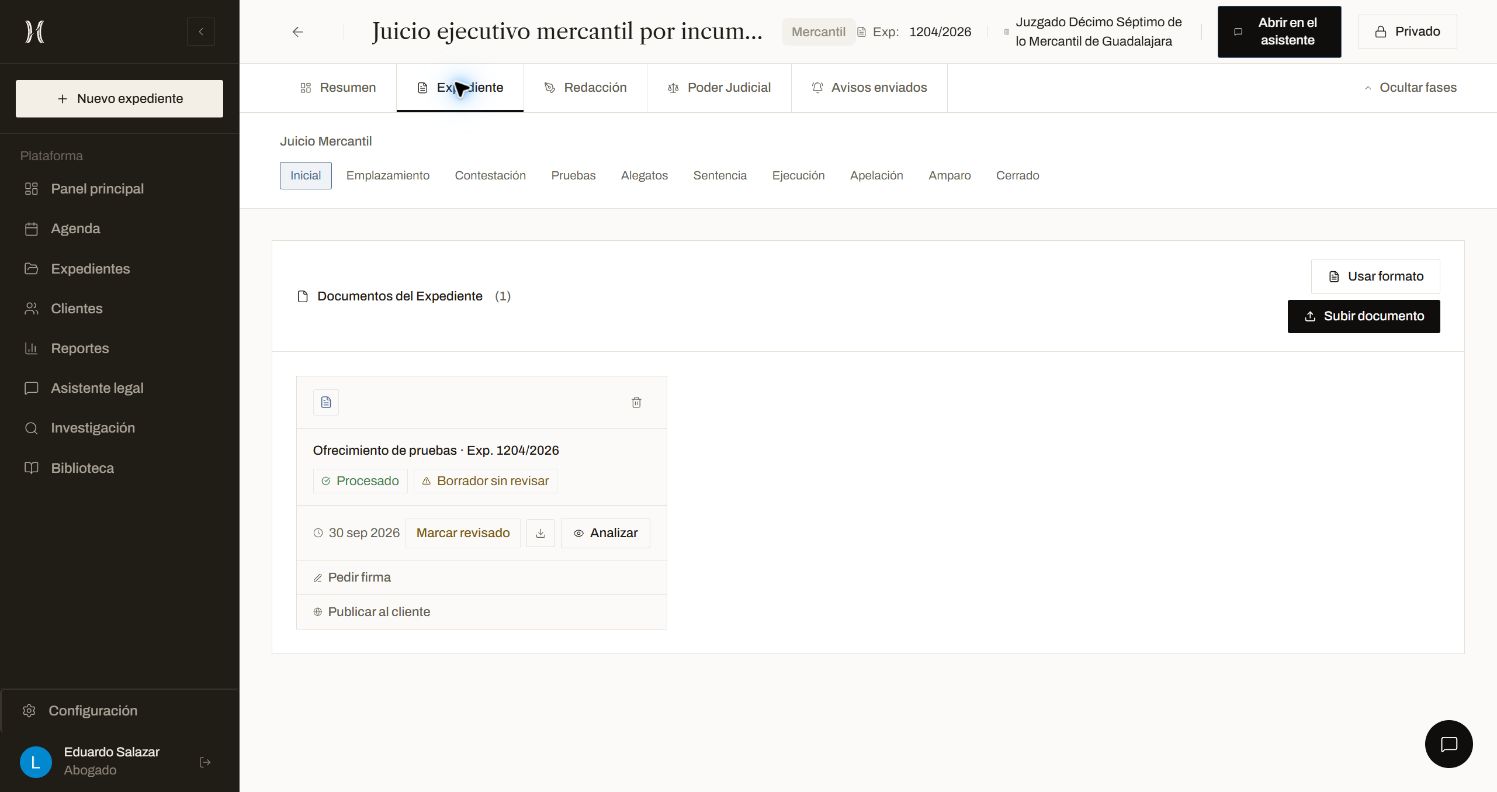Switch to the Redacción tab
Screen dimensions: 1497x792
tap(586, 88)
